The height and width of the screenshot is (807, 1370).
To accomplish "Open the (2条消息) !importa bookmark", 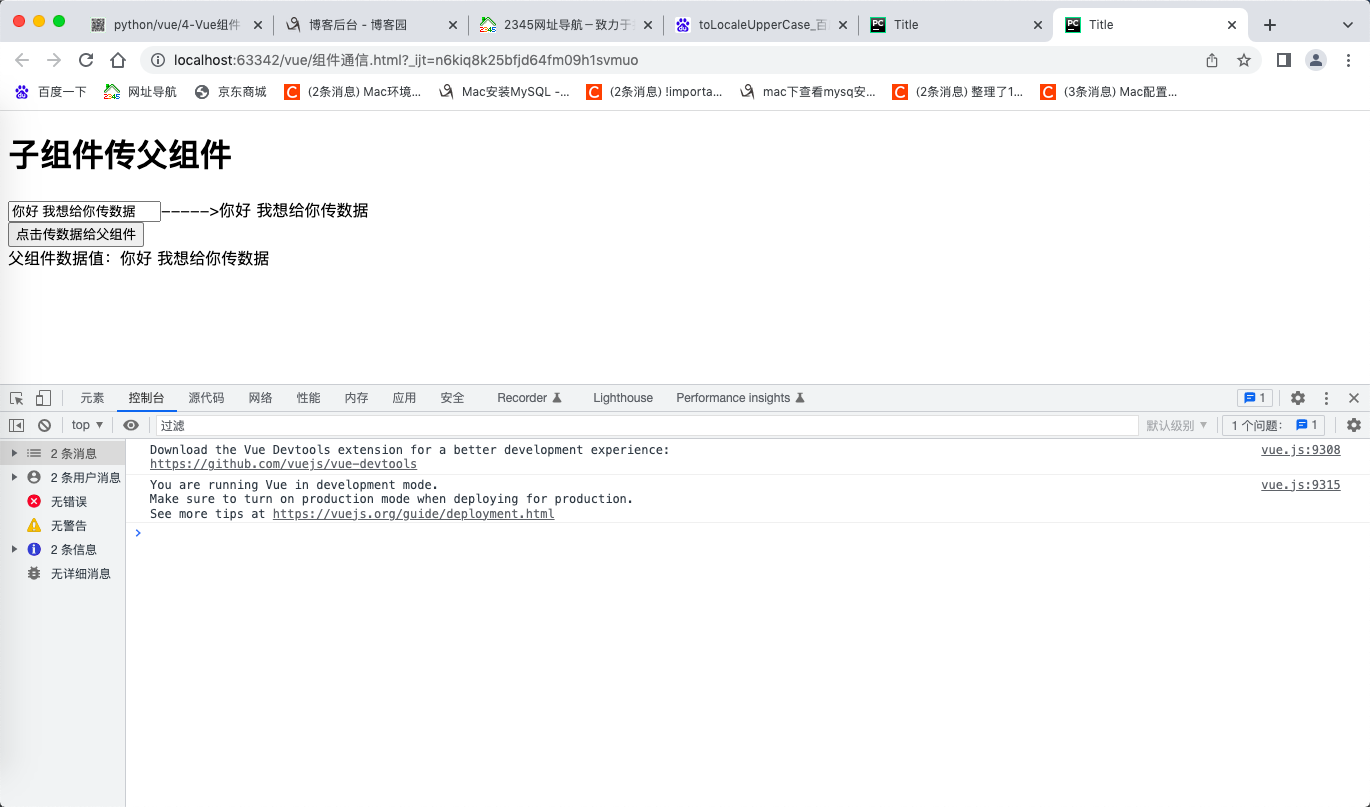I will pos(655,92).
